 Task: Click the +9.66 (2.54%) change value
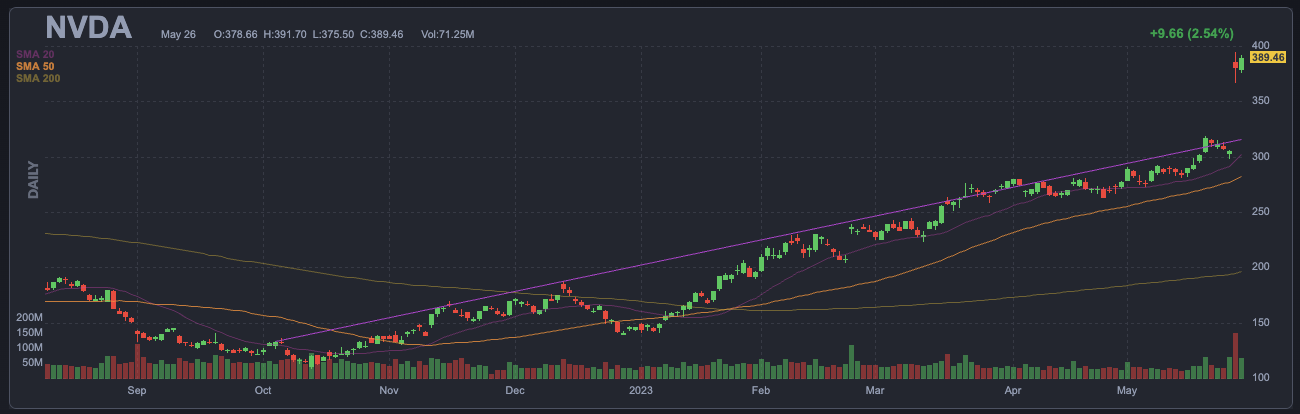click(x=1194, y=33)
